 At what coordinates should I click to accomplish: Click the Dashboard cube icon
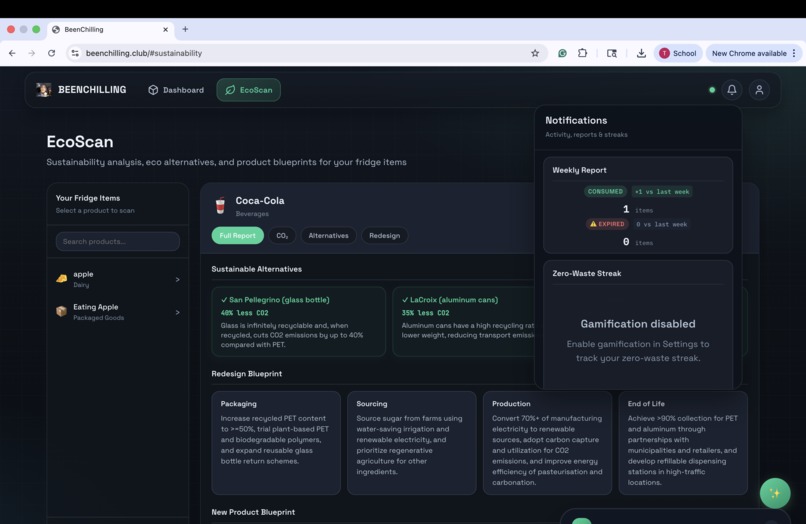(x=153, y=90)
